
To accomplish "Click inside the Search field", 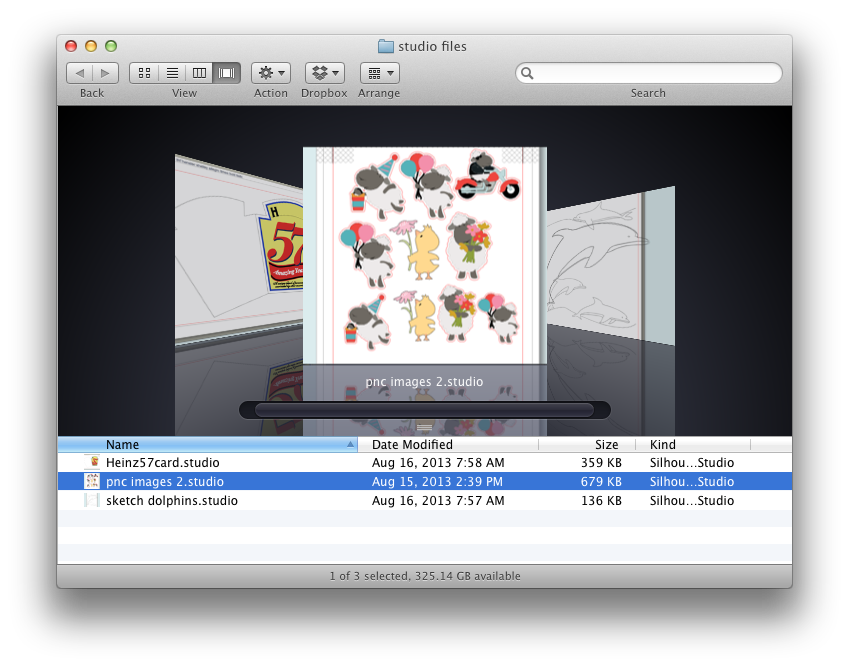I will tap(648, 72).
